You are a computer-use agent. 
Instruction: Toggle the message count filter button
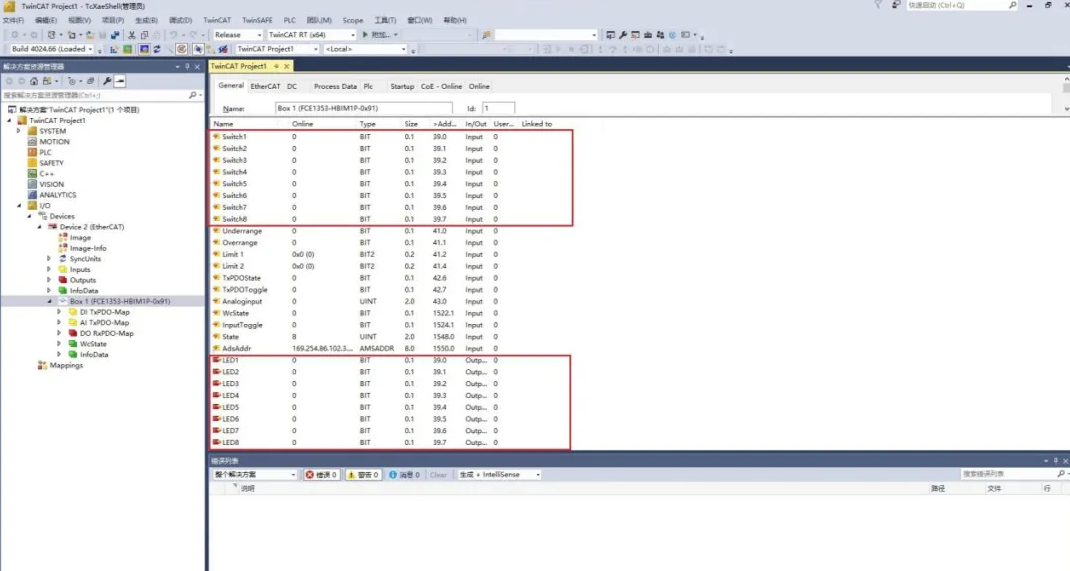pyautogui.click(x=405, y=475)
